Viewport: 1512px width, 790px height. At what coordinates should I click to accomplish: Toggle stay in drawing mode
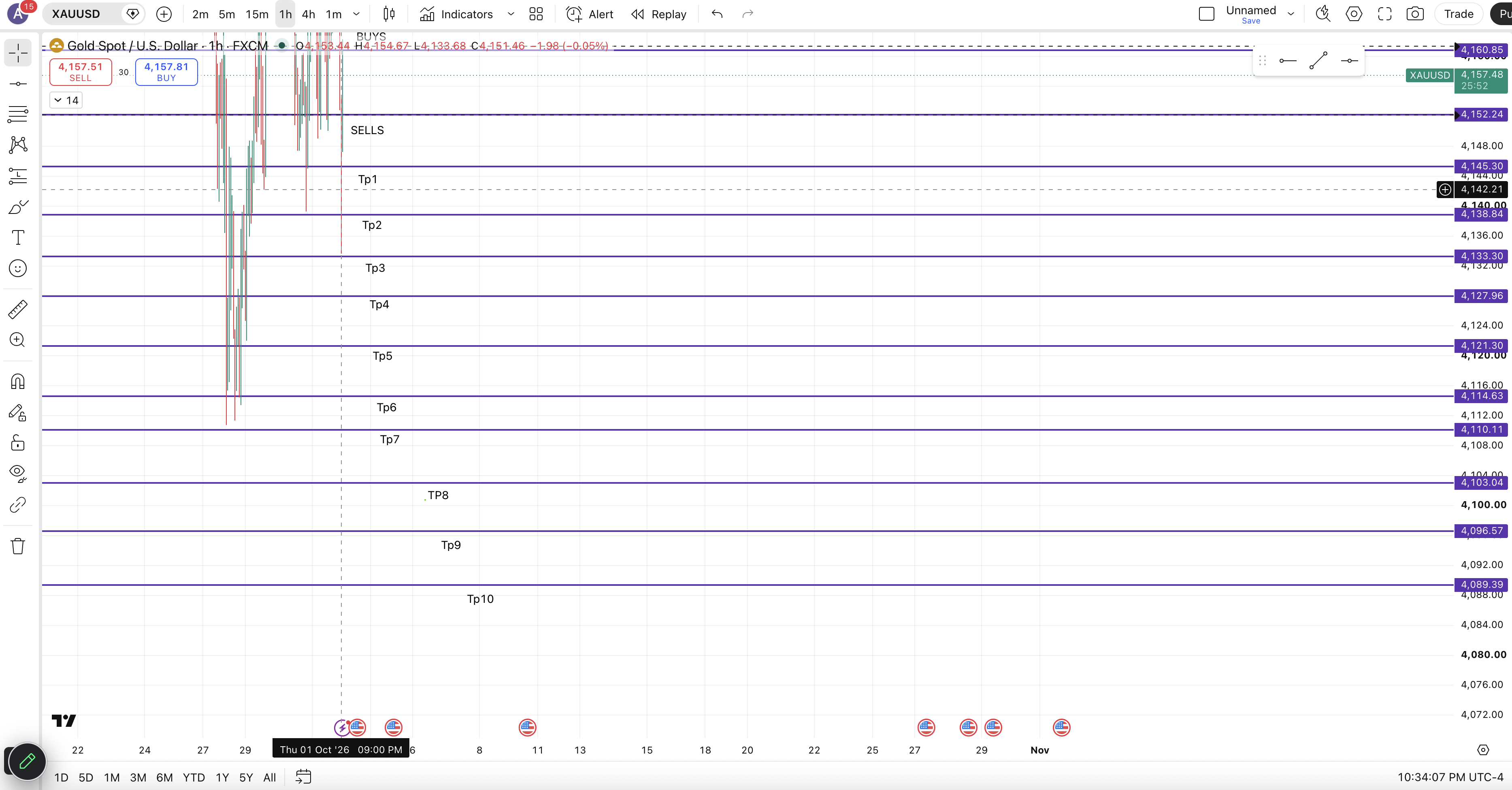[17, 412]
